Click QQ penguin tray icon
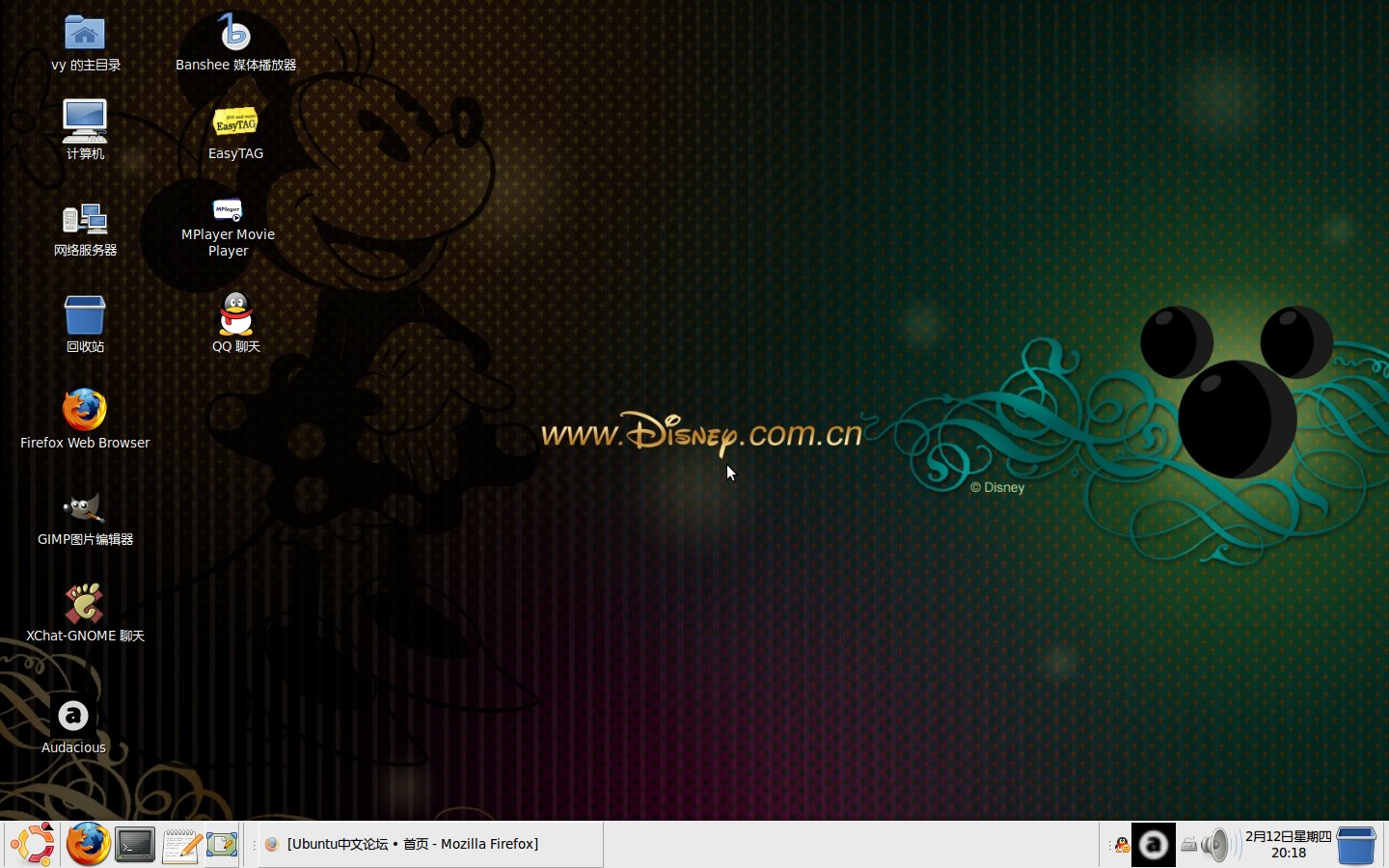 [1121, 846]
